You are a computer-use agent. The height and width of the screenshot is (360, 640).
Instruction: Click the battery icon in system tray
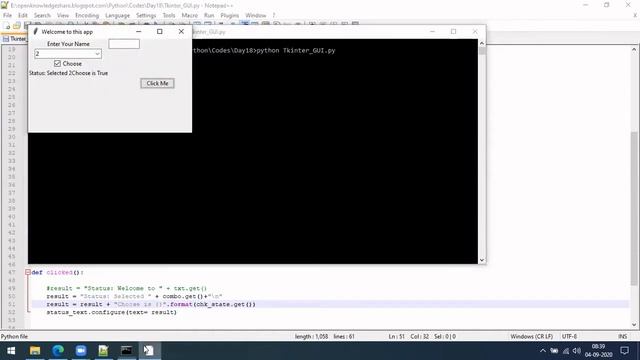pos(554,351)
